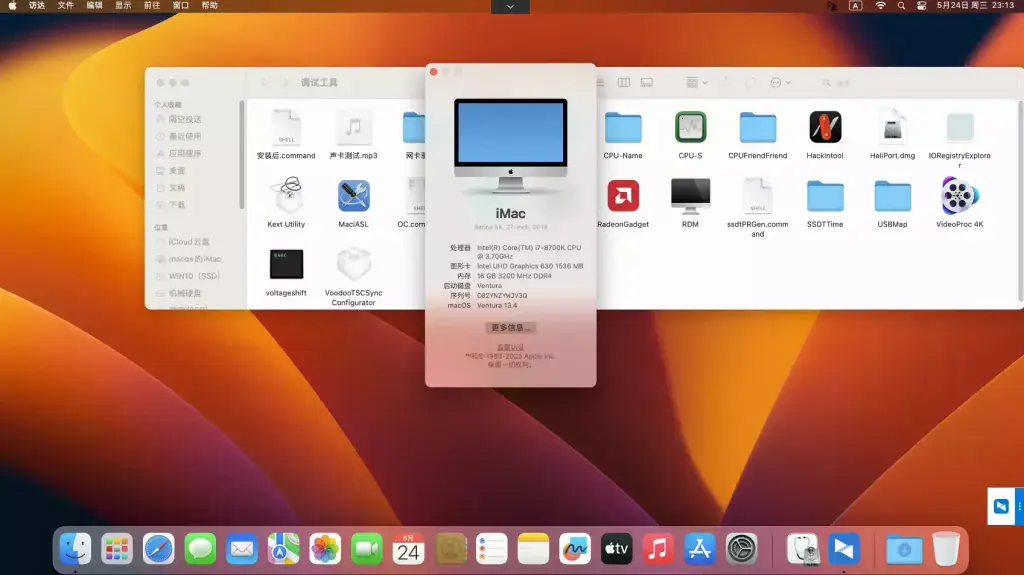Open the 文件 menu in the menu bar

[65, 5]
